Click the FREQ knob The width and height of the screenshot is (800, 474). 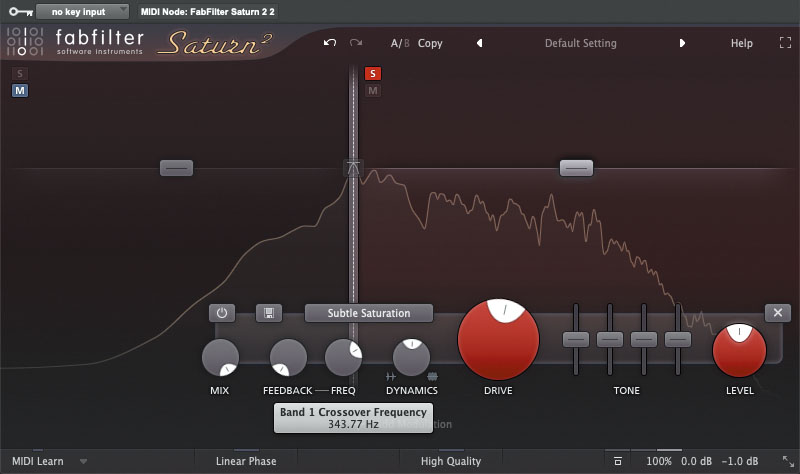[x=343, y=357]
